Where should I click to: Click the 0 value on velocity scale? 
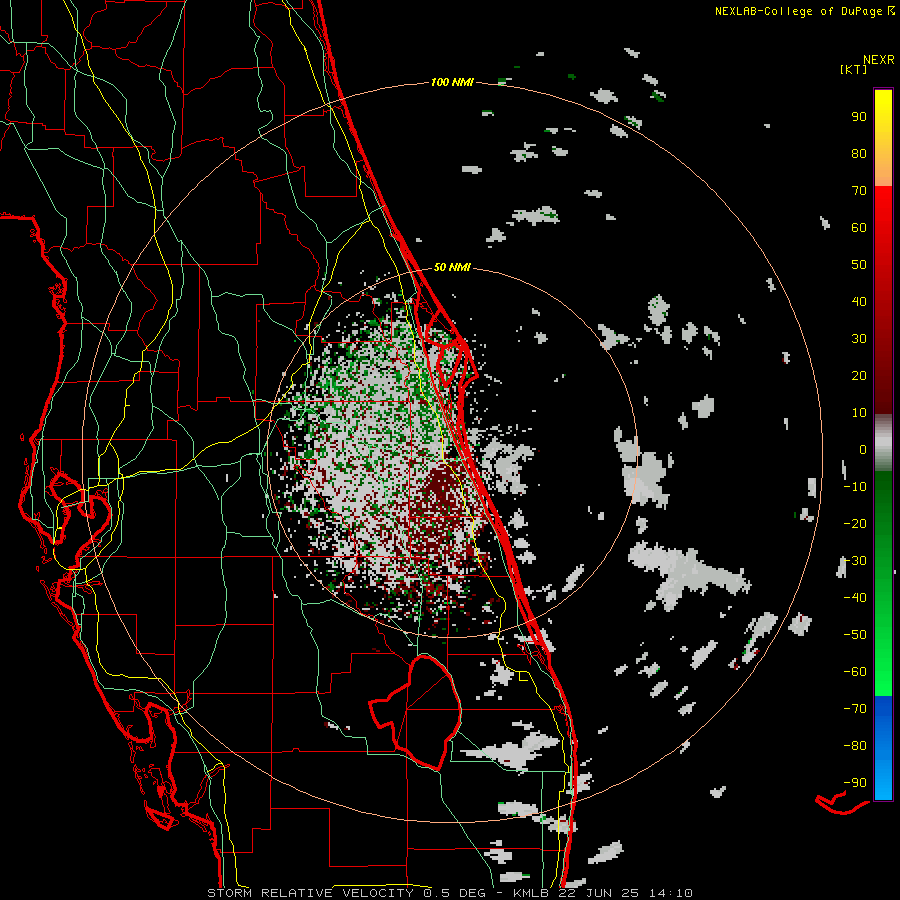point(863,449)
